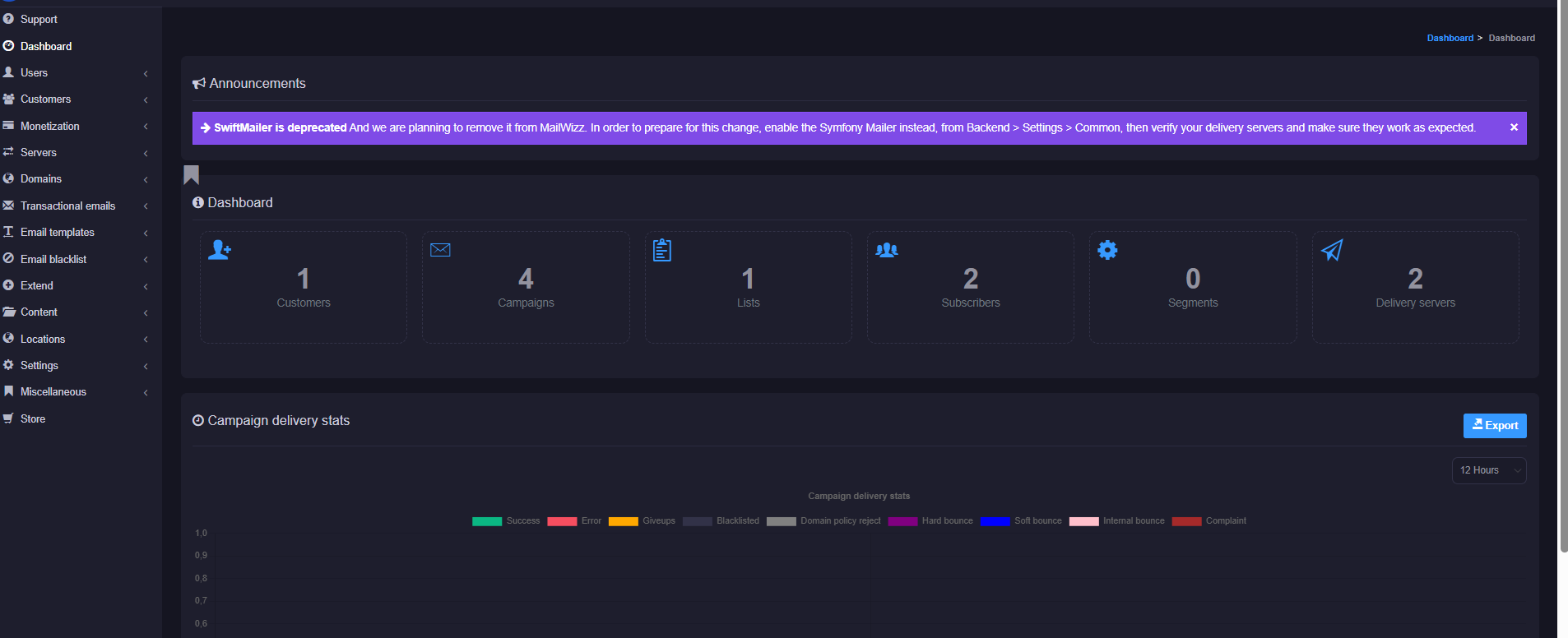Image resolution: width=1568 pixels, height=638 pixels.
Task: Click the Store shopping cart icon
Action: 8,418
